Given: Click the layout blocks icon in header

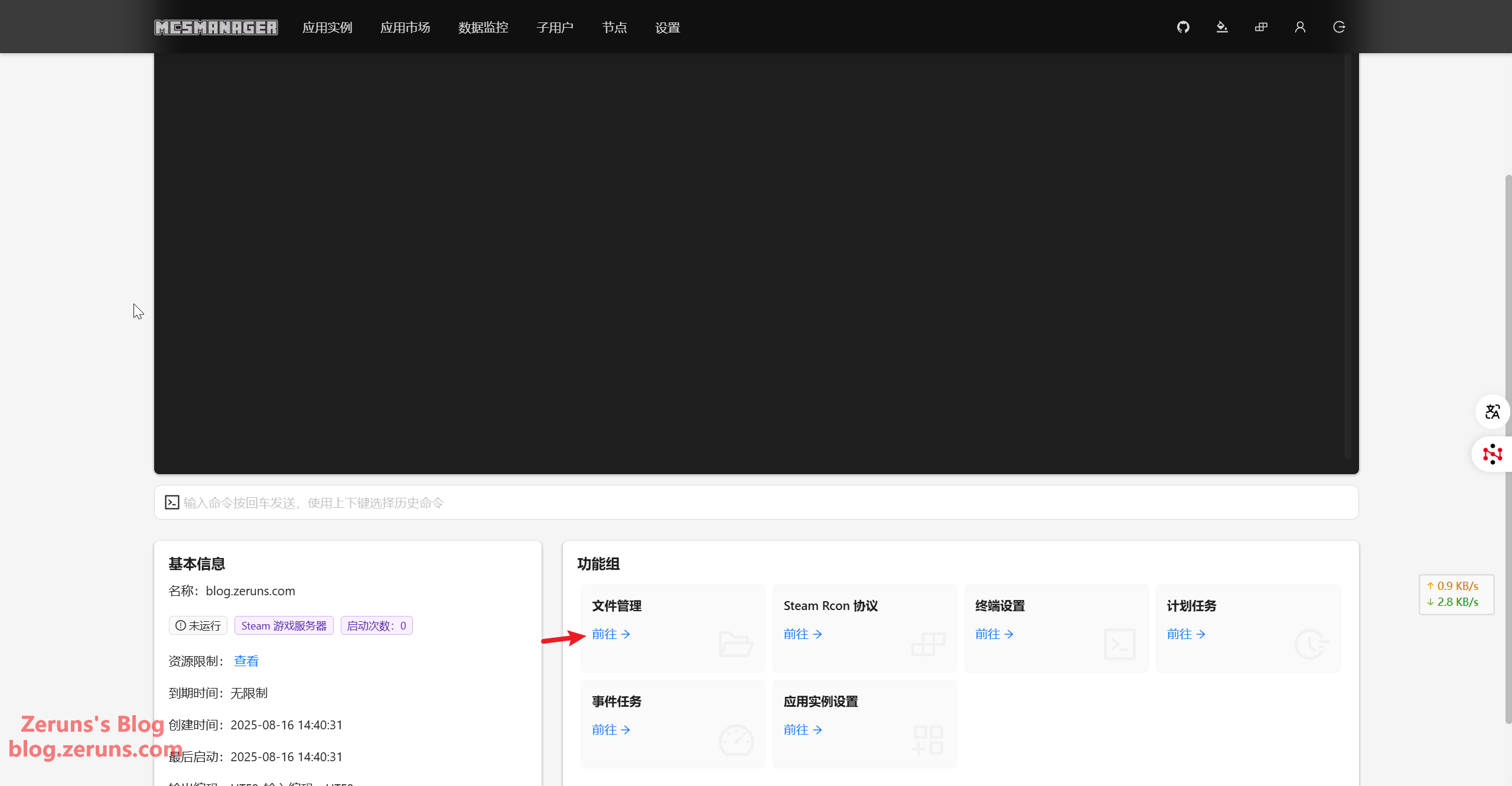Looking at the screenshot, I should [x=1261, y=27].
